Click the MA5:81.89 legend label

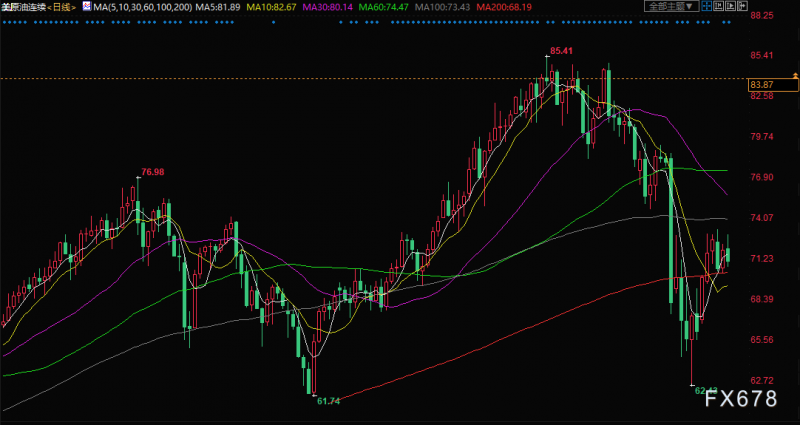[218, 7]
